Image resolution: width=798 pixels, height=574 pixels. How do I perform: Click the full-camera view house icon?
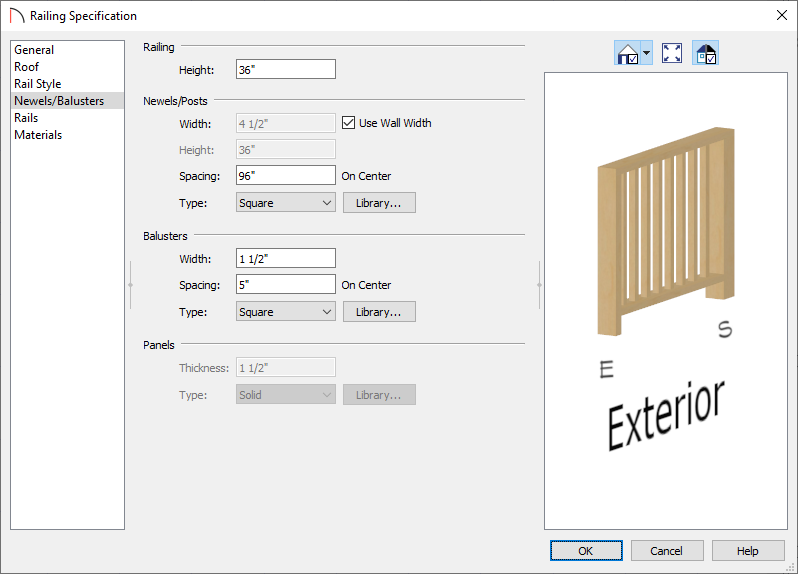(628, 53)
